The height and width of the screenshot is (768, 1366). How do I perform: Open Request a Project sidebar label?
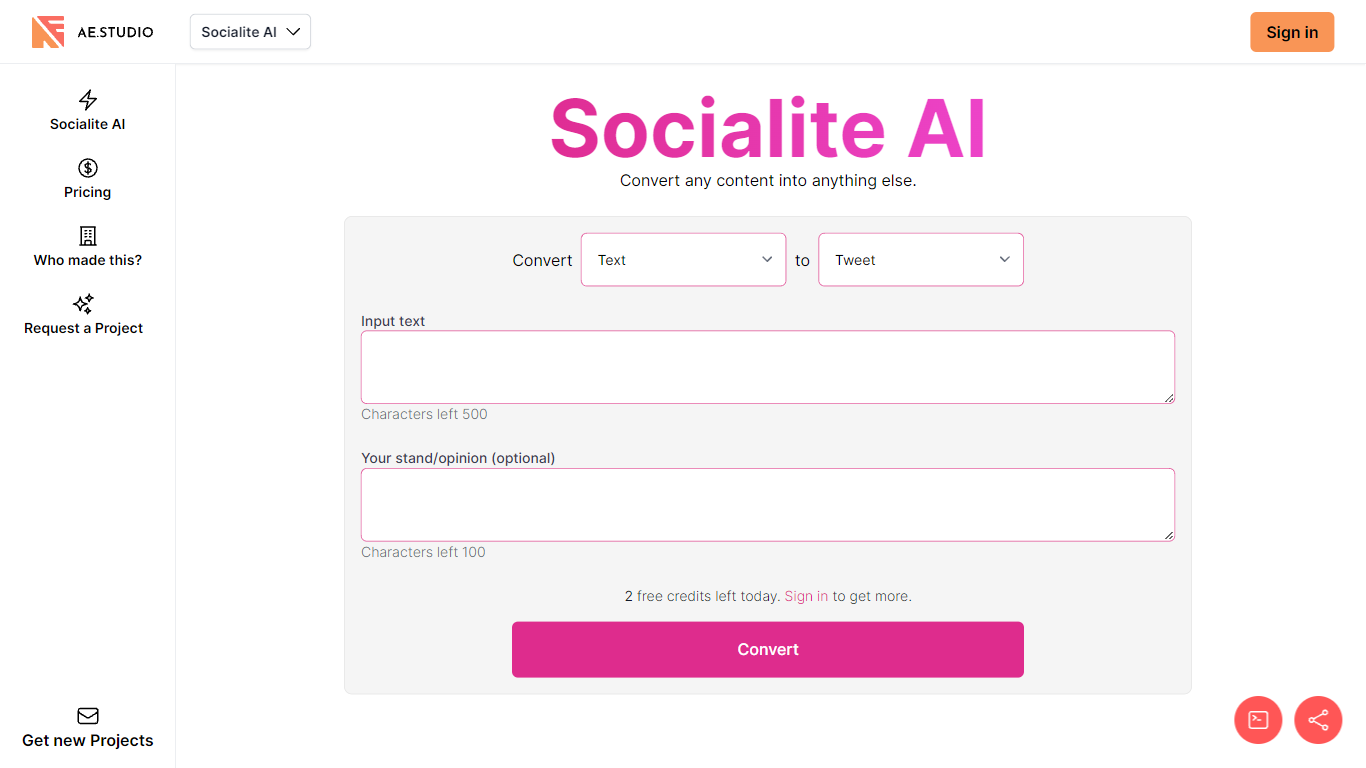pyautogui.click(x=84, y=328)
